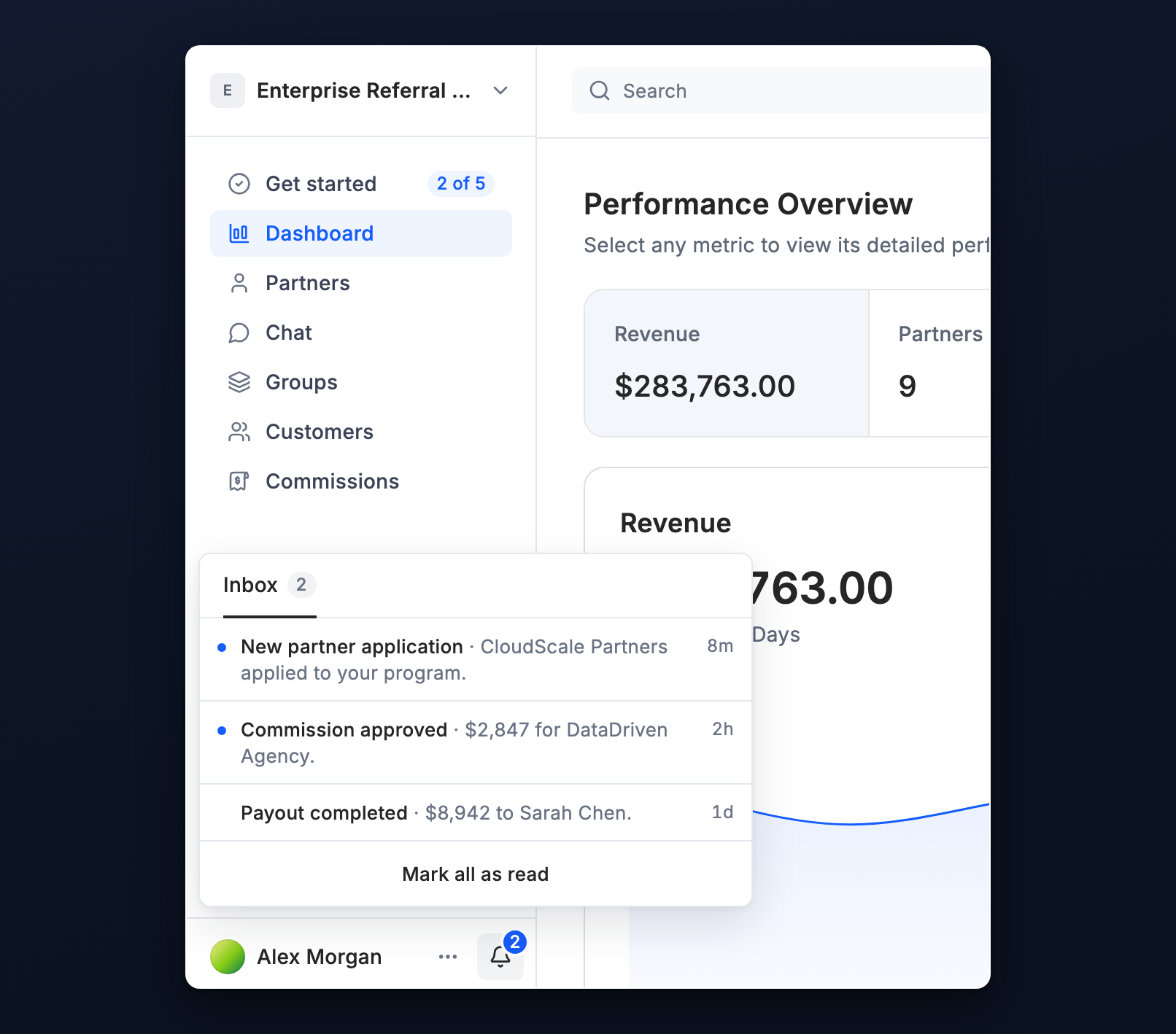Click the 2 of 5 progress badge

[x=461, y=184]
